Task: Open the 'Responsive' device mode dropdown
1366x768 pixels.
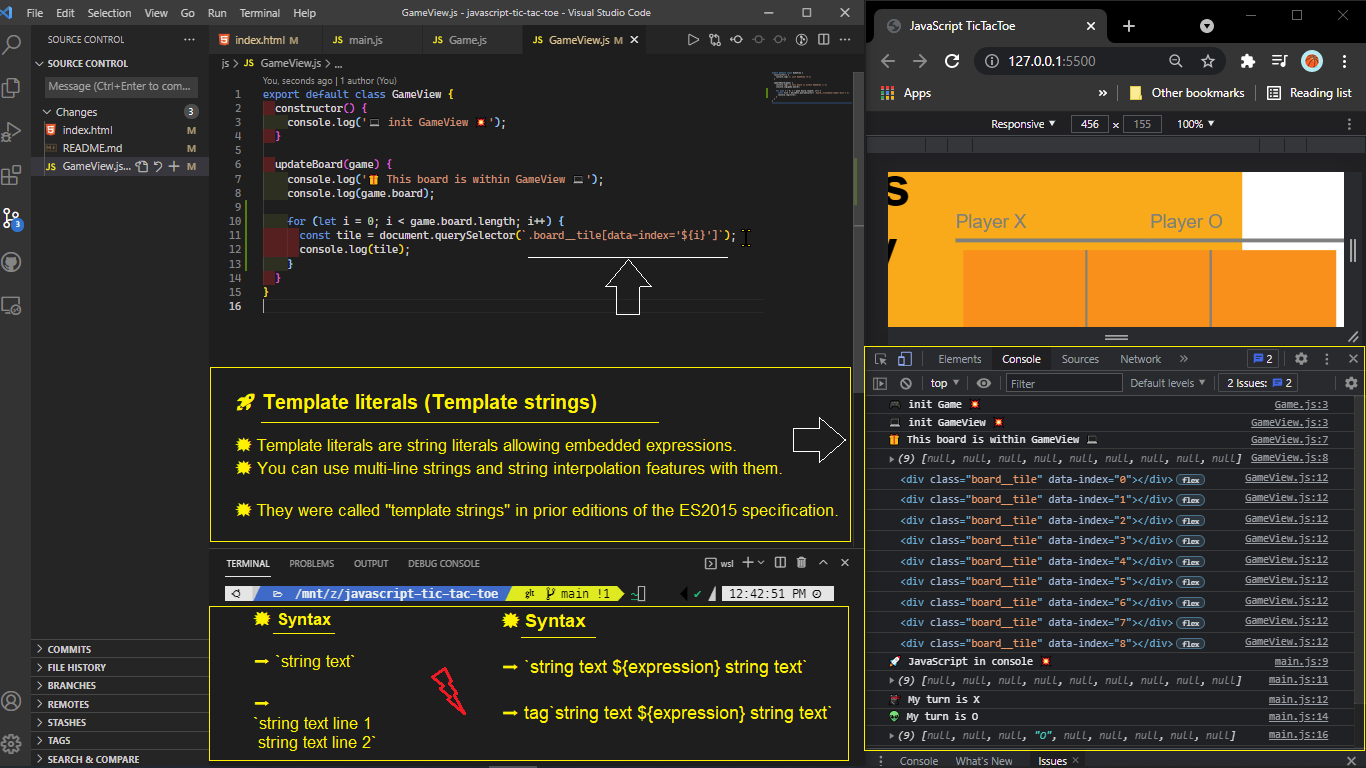Action: [1023, 124]
